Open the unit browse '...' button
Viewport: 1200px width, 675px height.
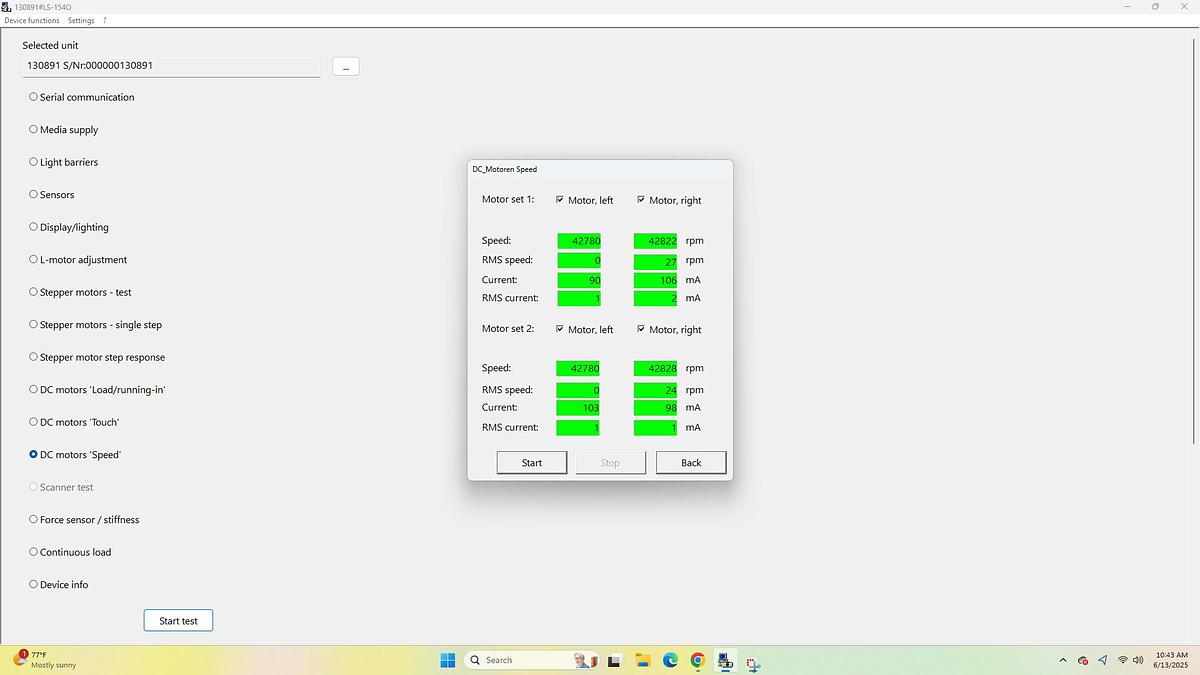click(345, 67)
